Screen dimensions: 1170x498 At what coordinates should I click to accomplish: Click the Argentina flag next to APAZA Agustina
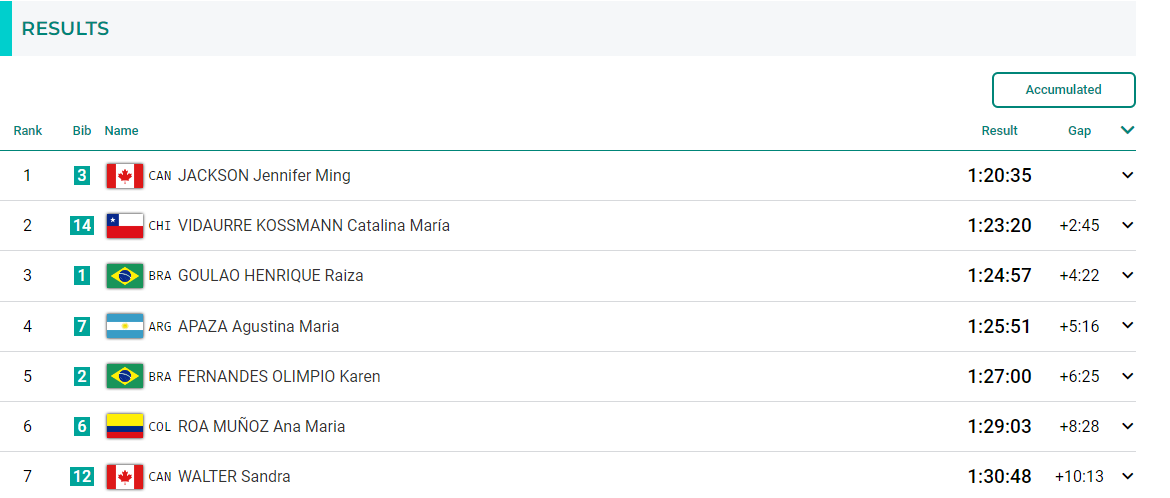click(x=125, y=326)
